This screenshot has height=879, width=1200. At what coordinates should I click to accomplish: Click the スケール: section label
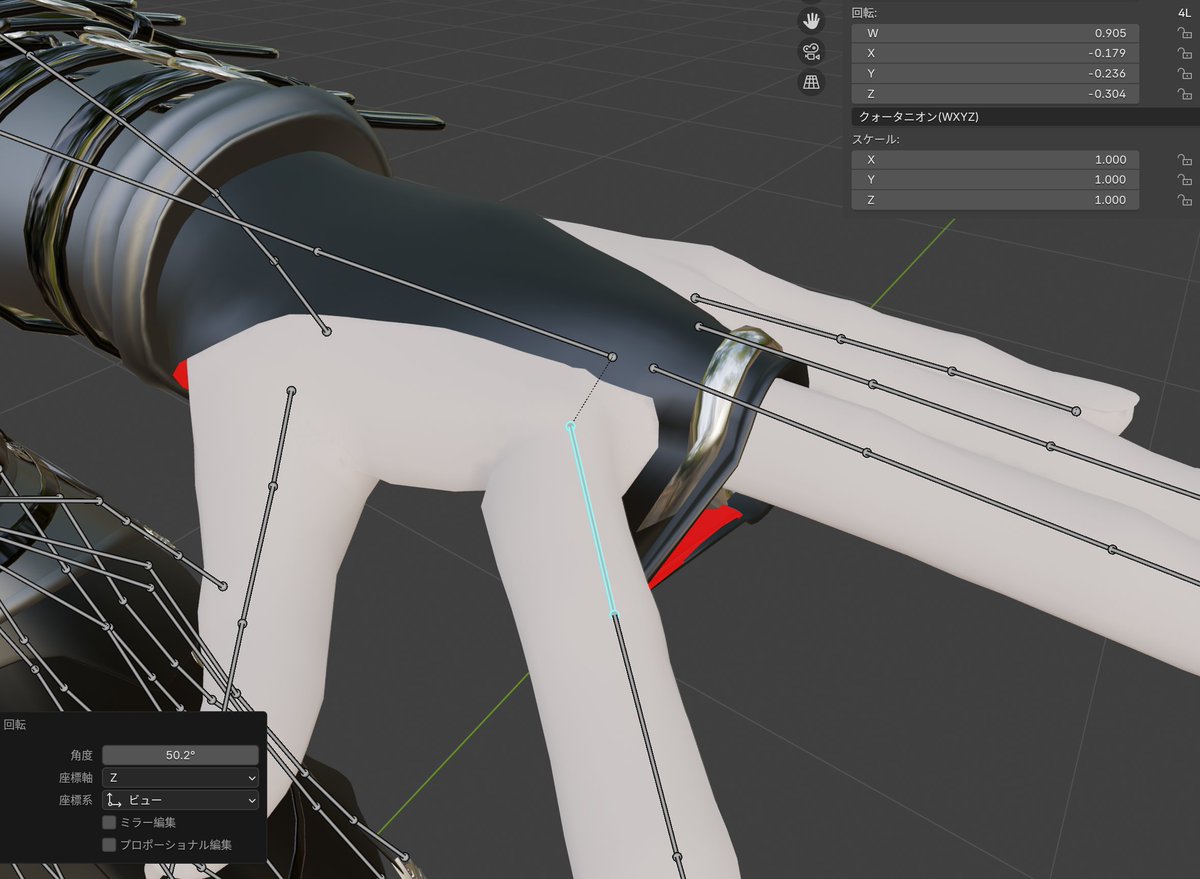(876, 139)
